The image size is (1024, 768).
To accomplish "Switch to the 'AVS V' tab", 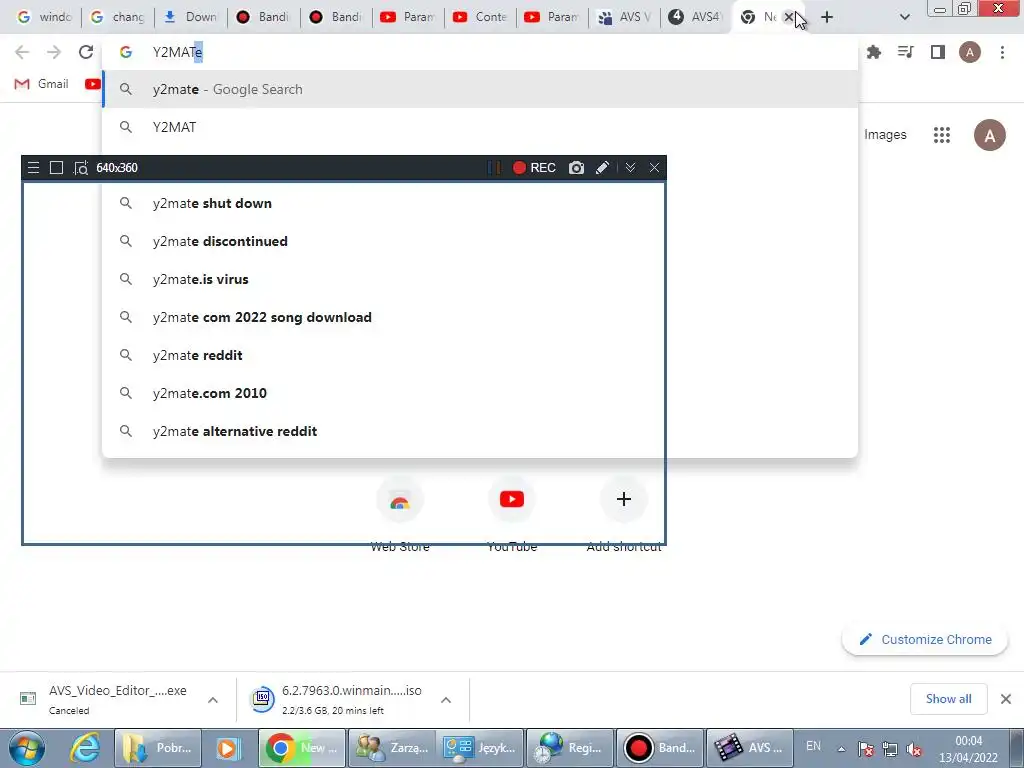I will coord(625,17).
